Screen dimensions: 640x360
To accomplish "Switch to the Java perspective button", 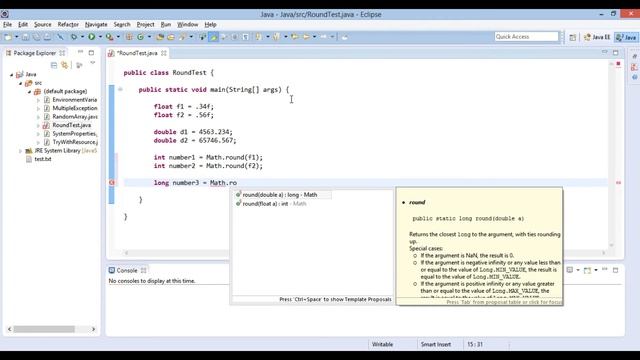I will click(x=626, y=37).
